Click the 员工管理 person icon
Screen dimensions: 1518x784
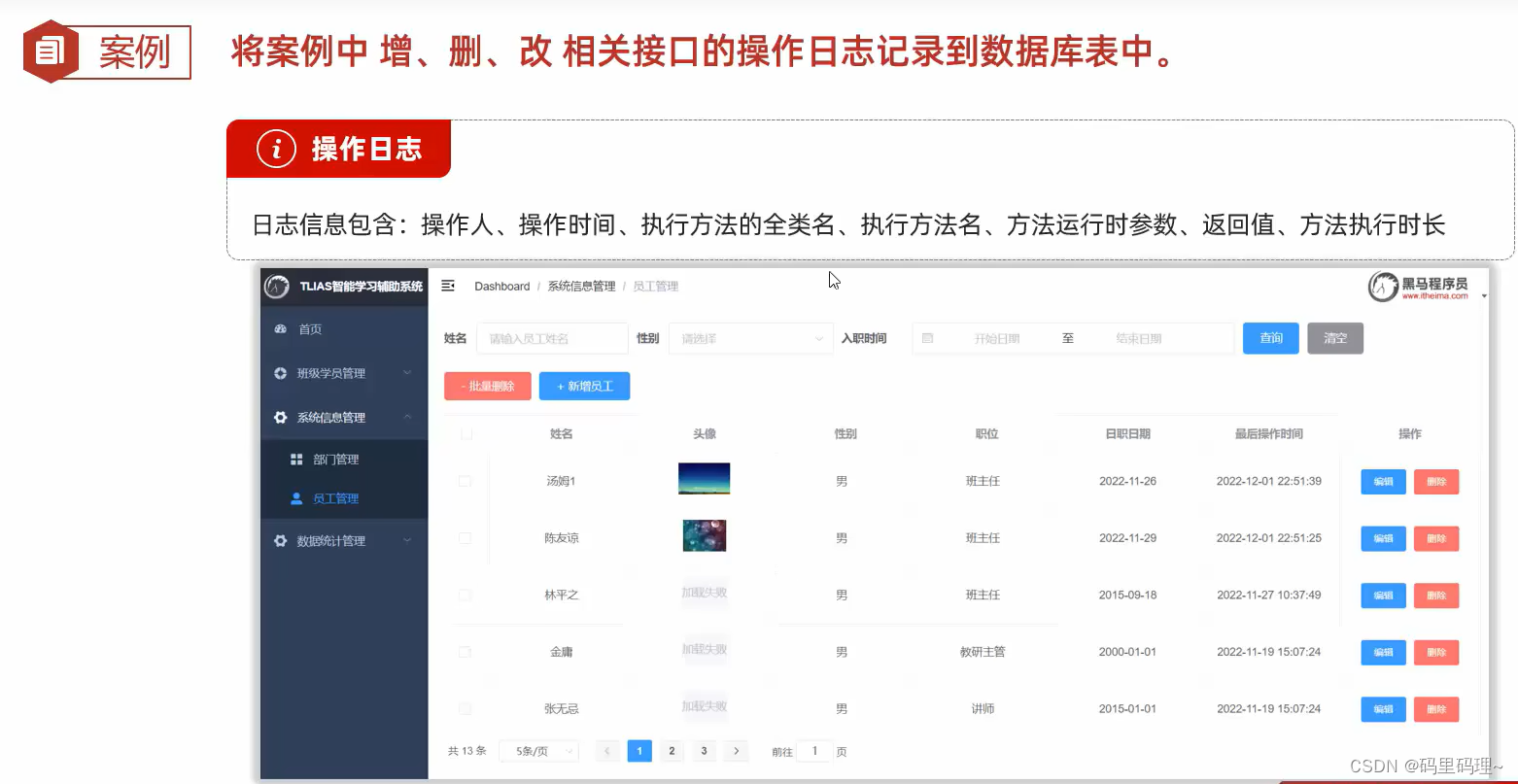click(x=297, y=498)
